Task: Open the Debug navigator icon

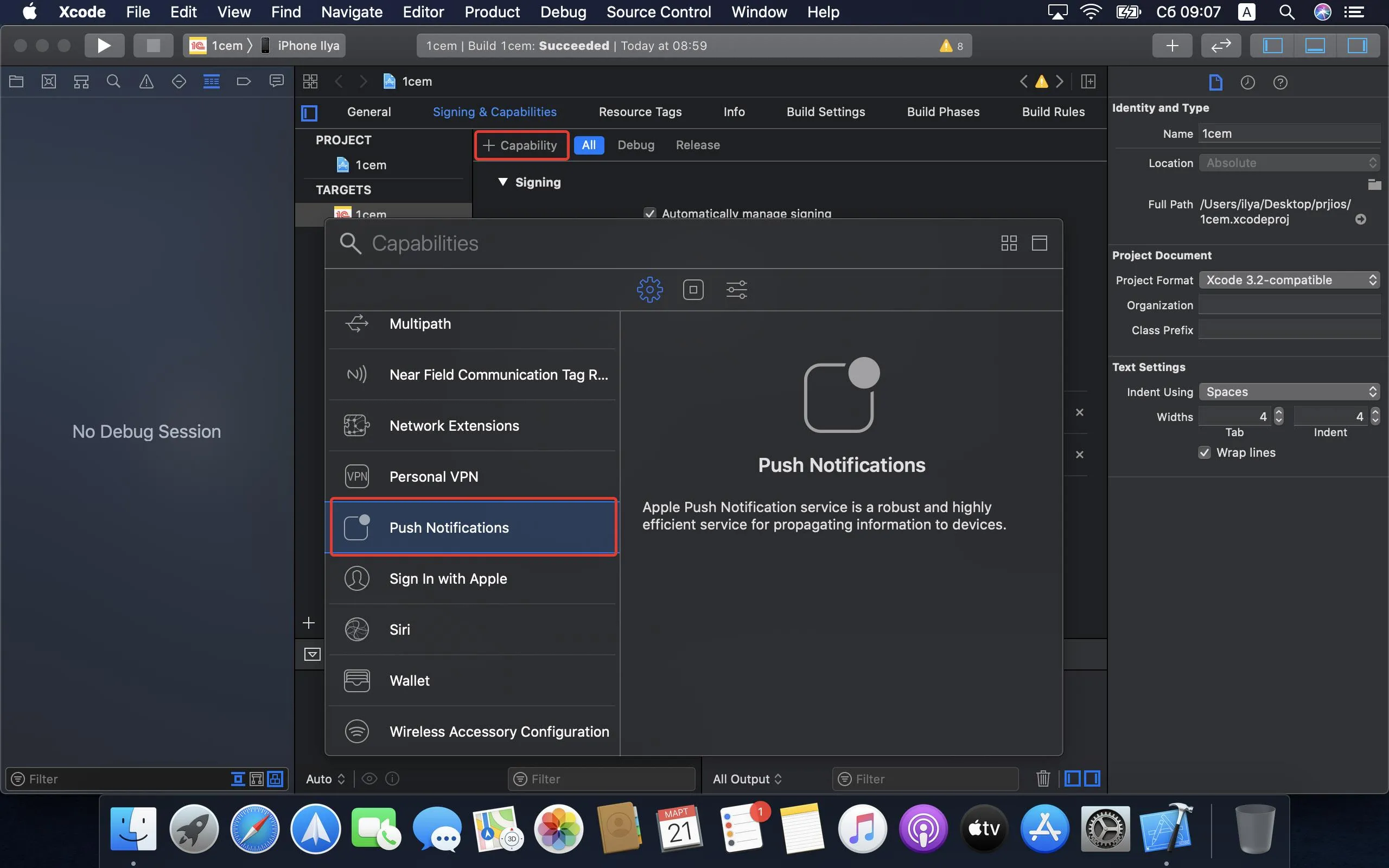Action: click(211, 81)
